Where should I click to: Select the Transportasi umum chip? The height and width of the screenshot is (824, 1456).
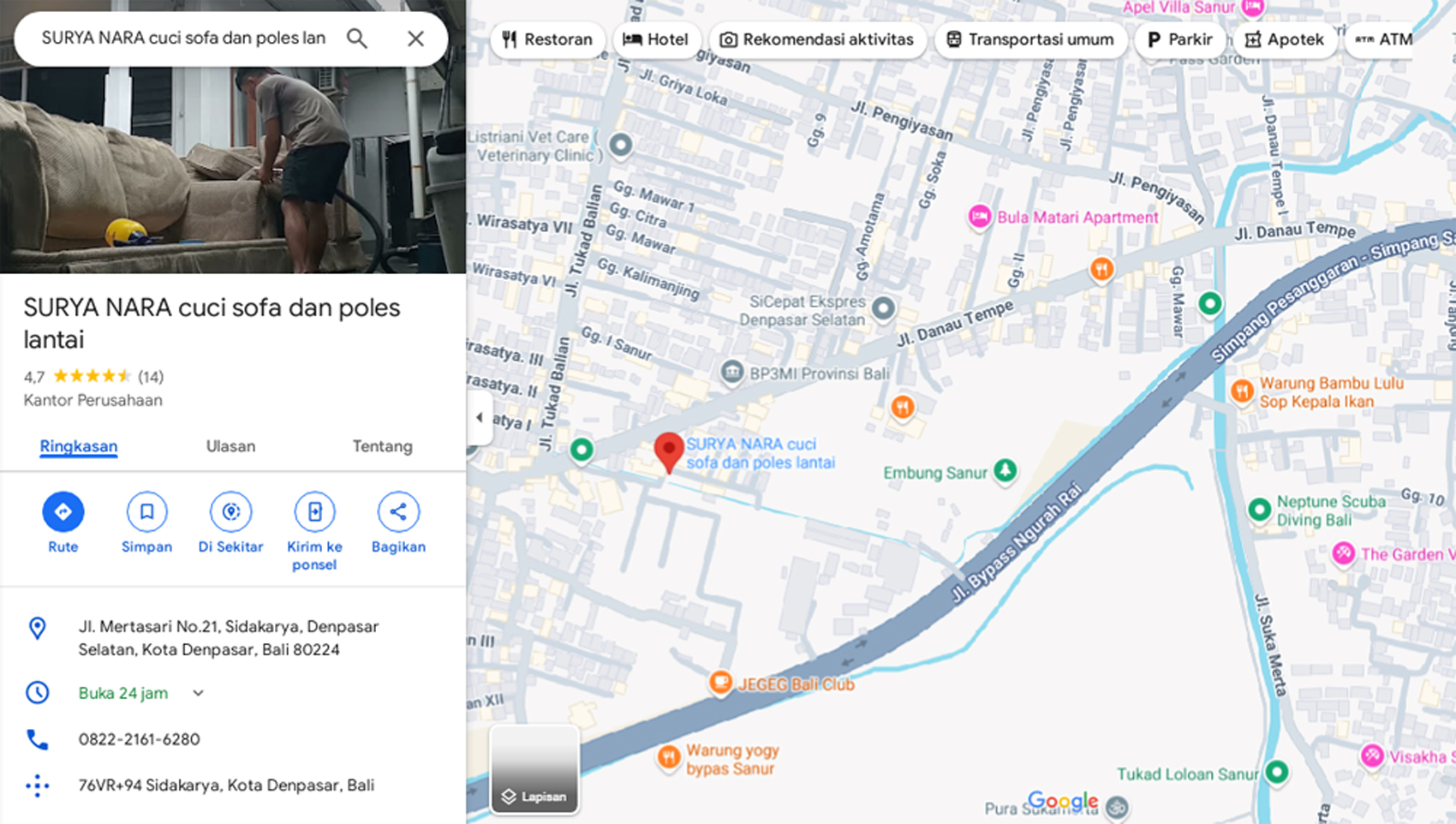click(x=1030, y=39)
